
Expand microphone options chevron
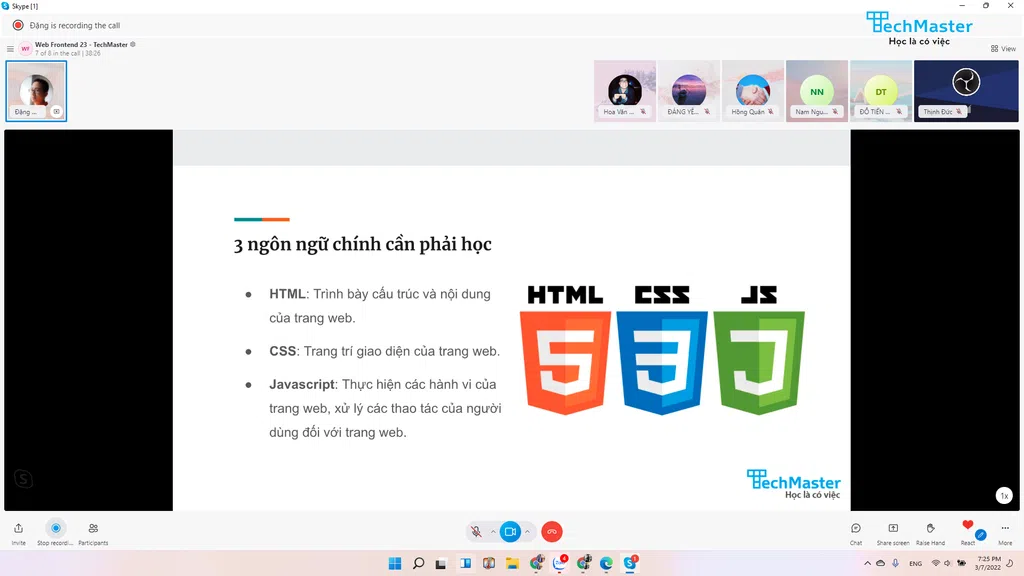(x=493, y=532)
